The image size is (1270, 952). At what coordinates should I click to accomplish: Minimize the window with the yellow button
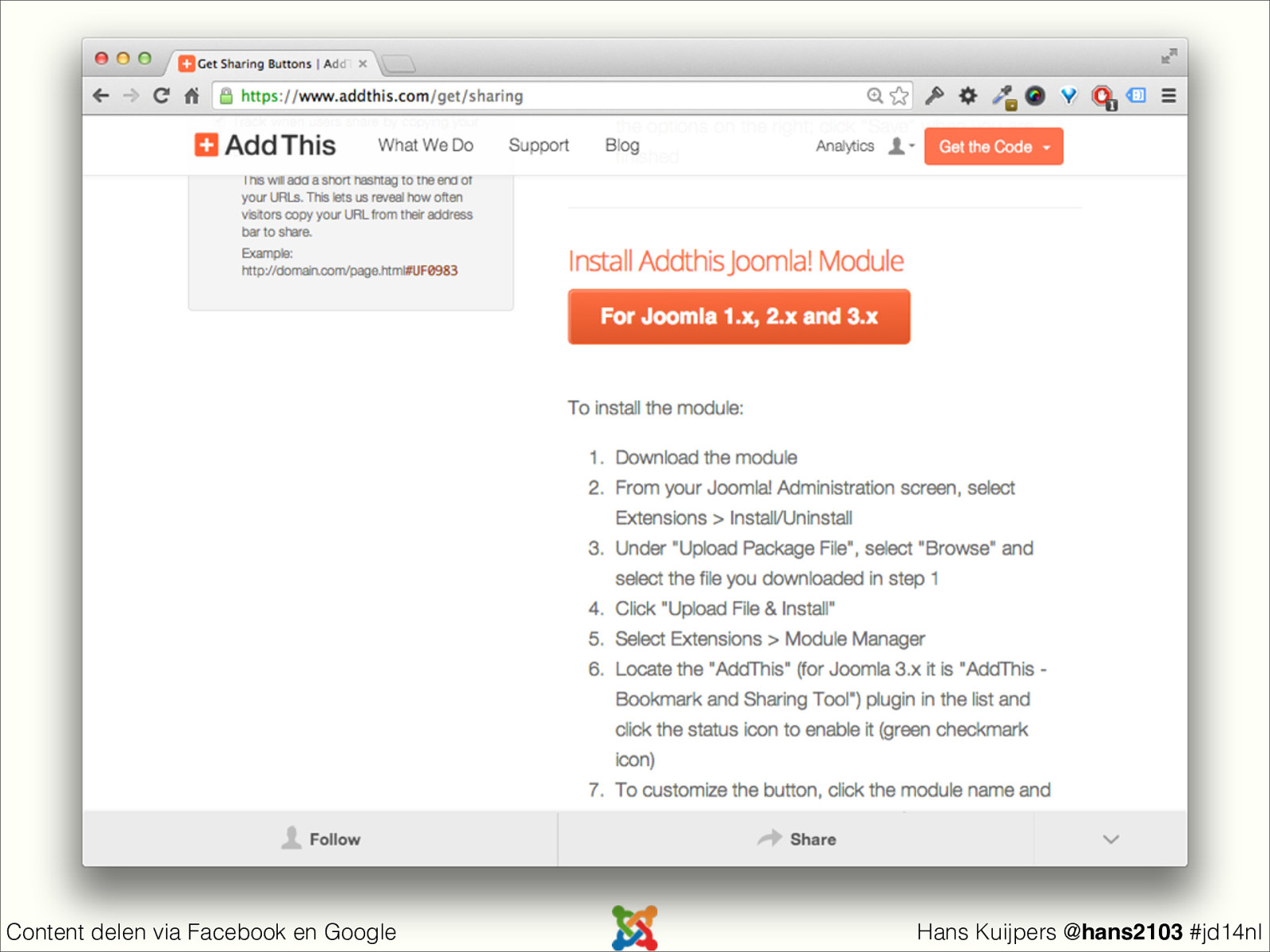tap(123, 58)
